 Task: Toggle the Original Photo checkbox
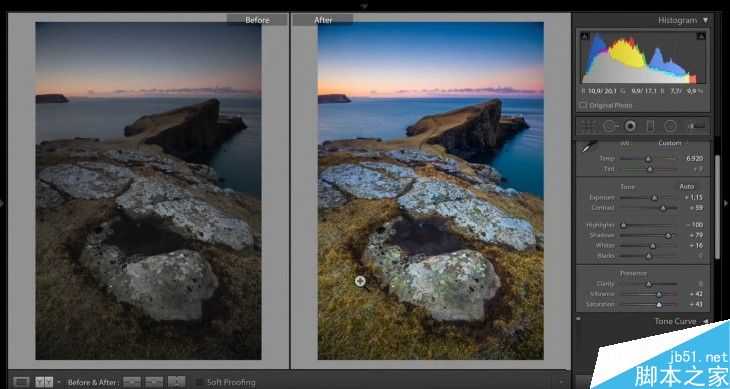coord(583,106)
